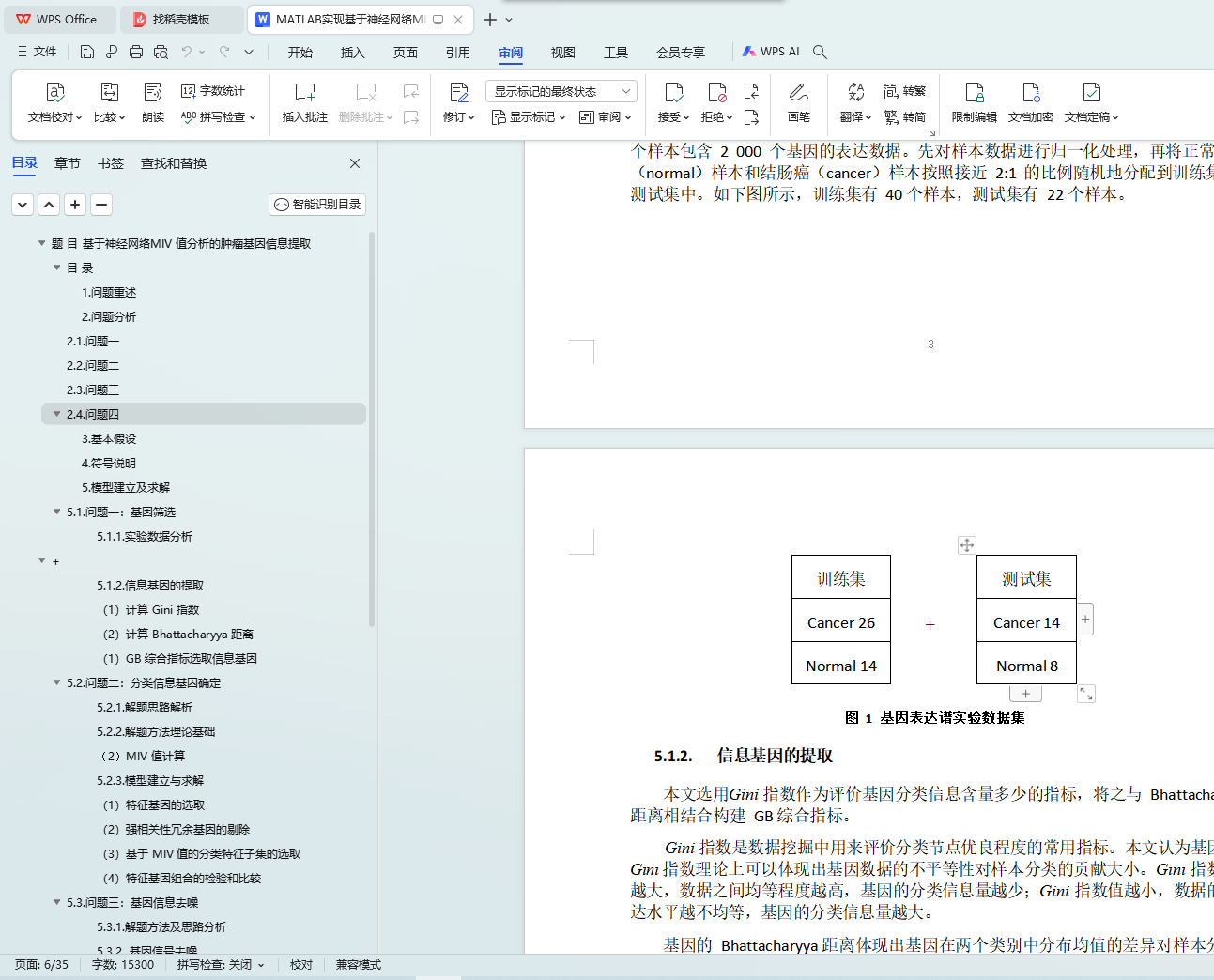Click the 接受 accept change icon

[673, 92]
